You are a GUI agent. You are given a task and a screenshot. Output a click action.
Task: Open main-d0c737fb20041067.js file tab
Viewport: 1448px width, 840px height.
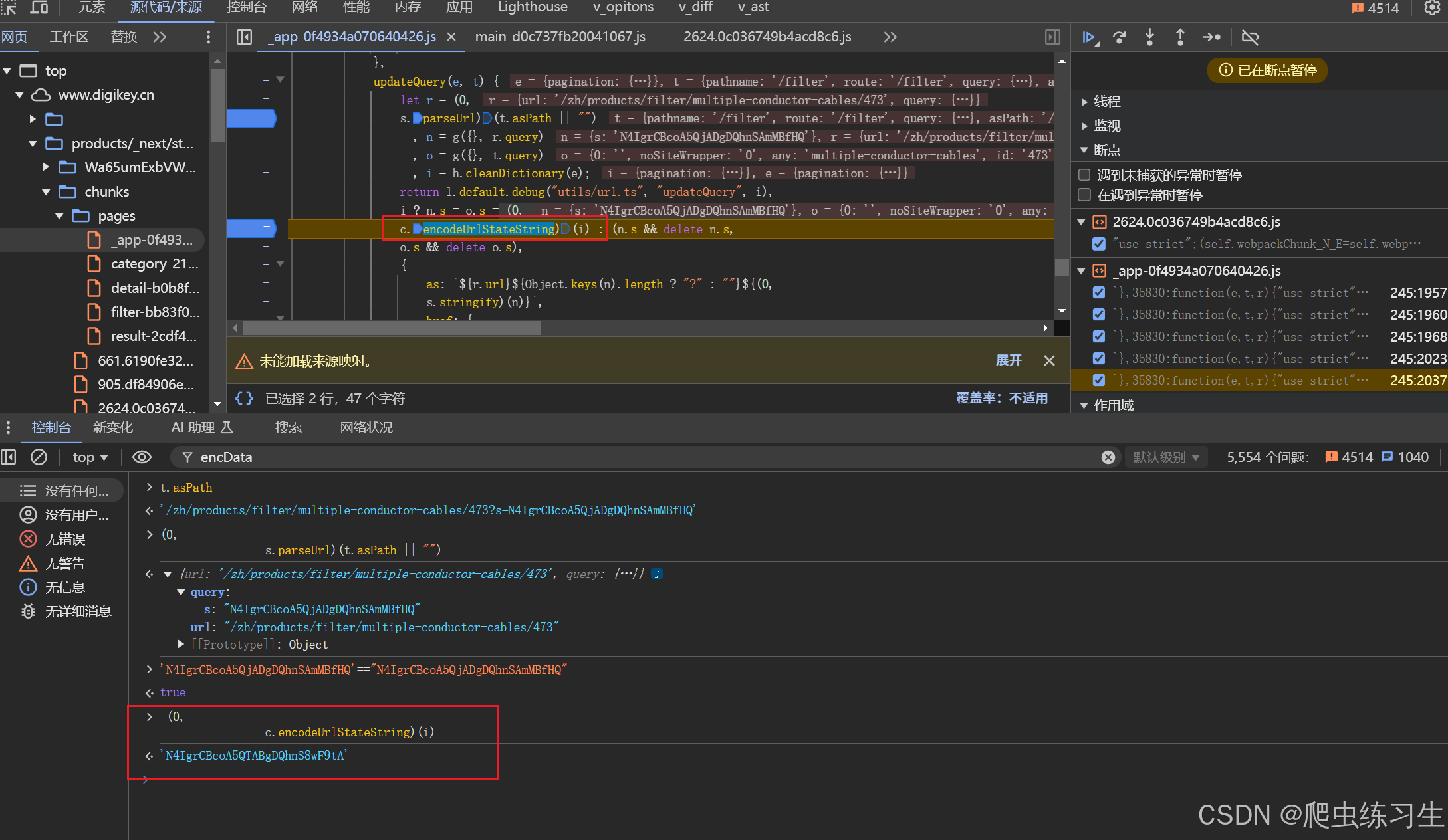coord(560,37)
